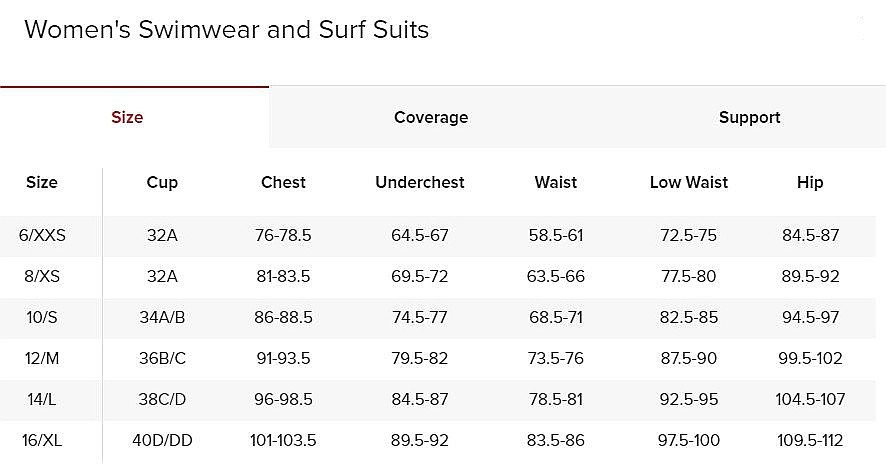Viewport: 886px width, 465px height.
Task: Click the Waist column header
Action: (556, 182)
